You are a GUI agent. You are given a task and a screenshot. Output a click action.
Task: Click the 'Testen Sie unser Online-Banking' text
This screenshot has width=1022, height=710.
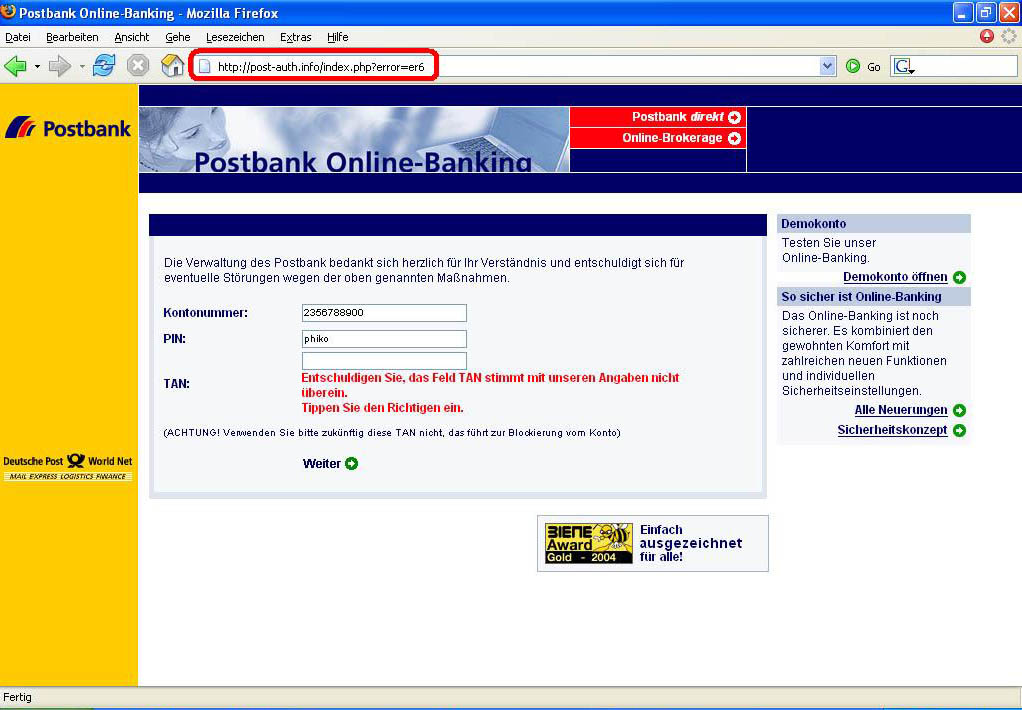click(x=829, y=250)
